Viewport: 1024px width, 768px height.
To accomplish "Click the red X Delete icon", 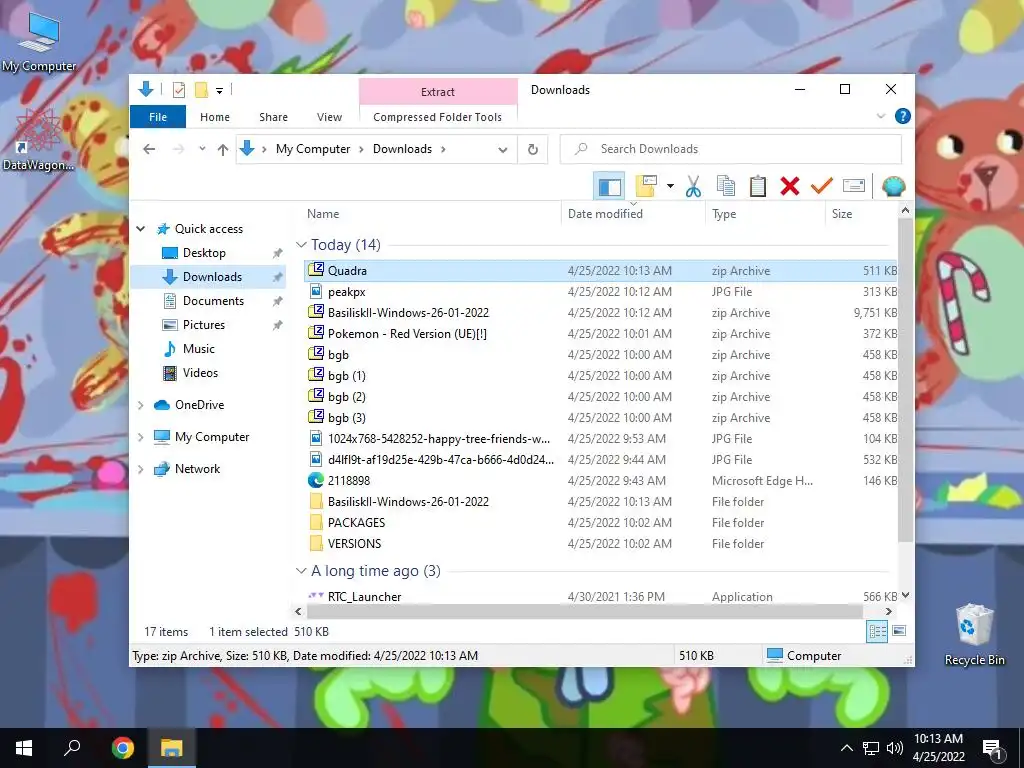I will (790, 186).
